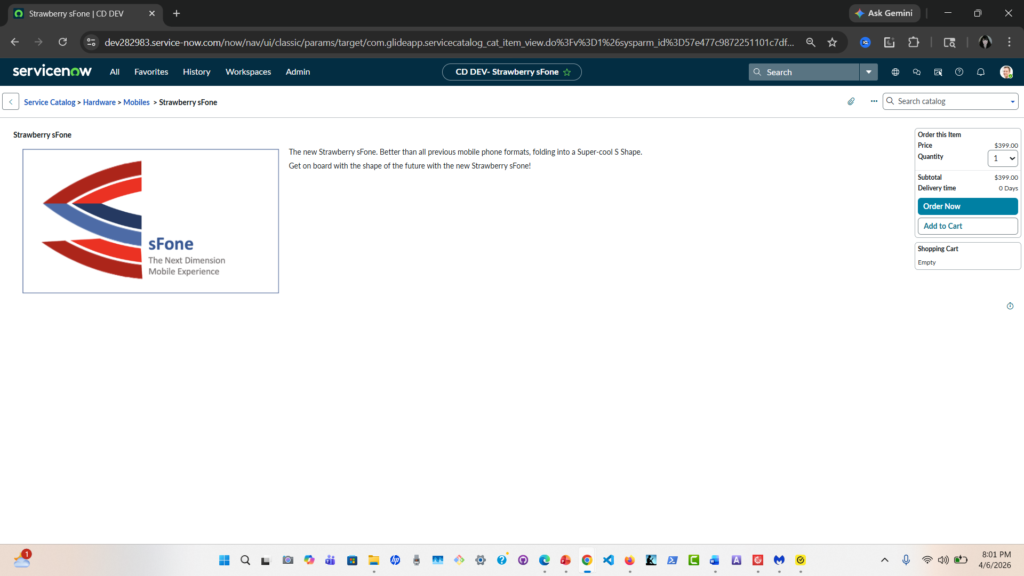The height and width of the screenshot is (576, 1024).
Task: Expand the Search catalog dropdown arrow
Action: 1013,102
